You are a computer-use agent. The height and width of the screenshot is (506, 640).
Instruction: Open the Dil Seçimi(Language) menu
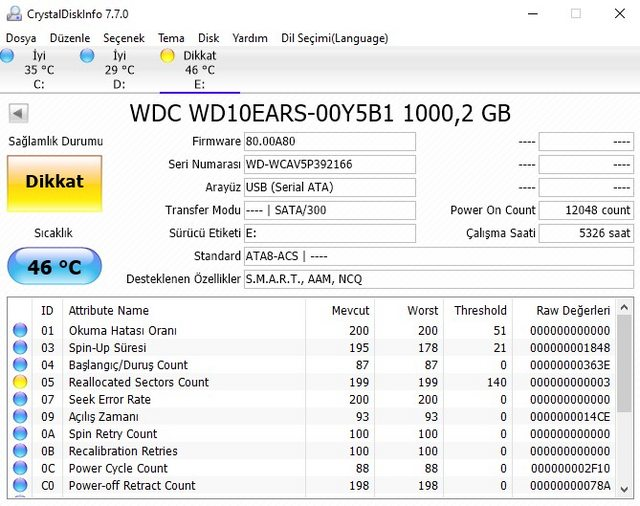coord(334,38)
